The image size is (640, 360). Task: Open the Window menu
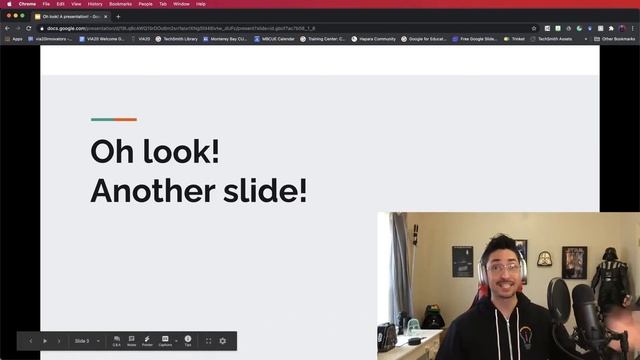[x=181, y=4]
